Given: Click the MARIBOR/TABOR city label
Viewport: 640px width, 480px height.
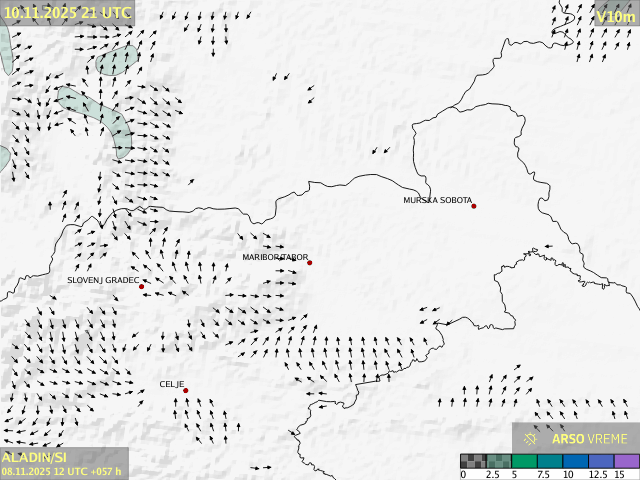Looking at the screenshot, I should [275, 258].
